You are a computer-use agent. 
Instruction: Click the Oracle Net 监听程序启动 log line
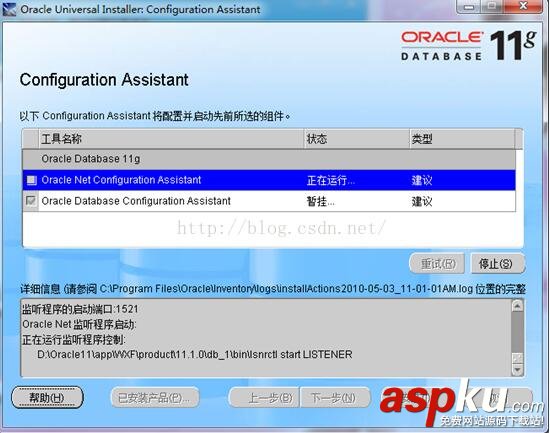click(79, 324)
